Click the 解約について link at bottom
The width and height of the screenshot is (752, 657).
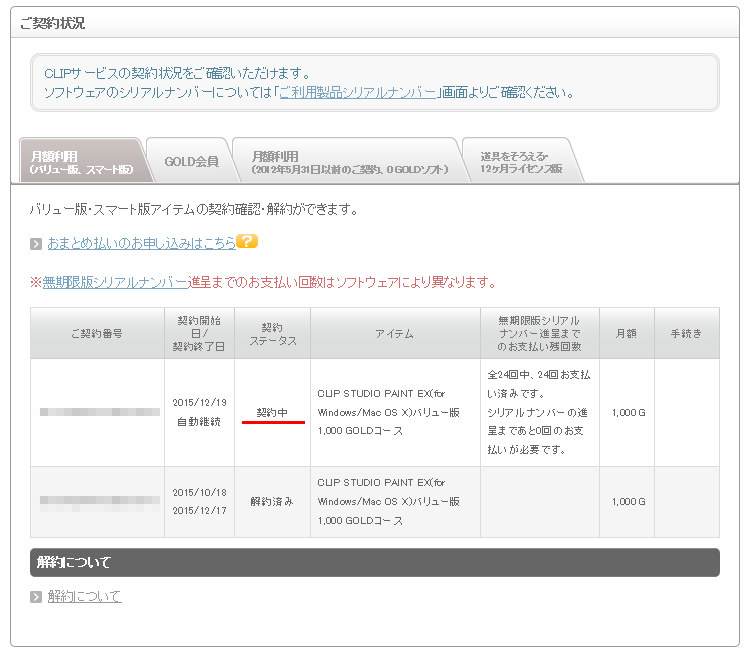(x=84, y=596)
